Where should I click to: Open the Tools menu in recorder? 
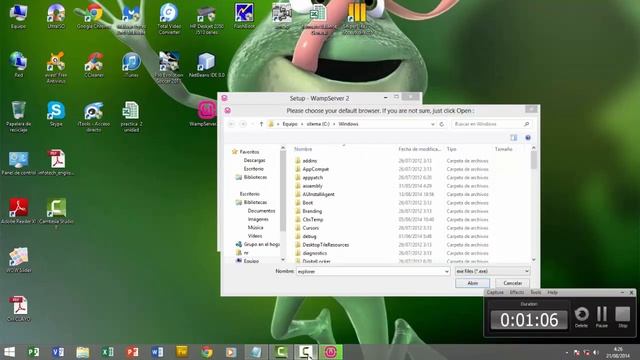[536, 293]
